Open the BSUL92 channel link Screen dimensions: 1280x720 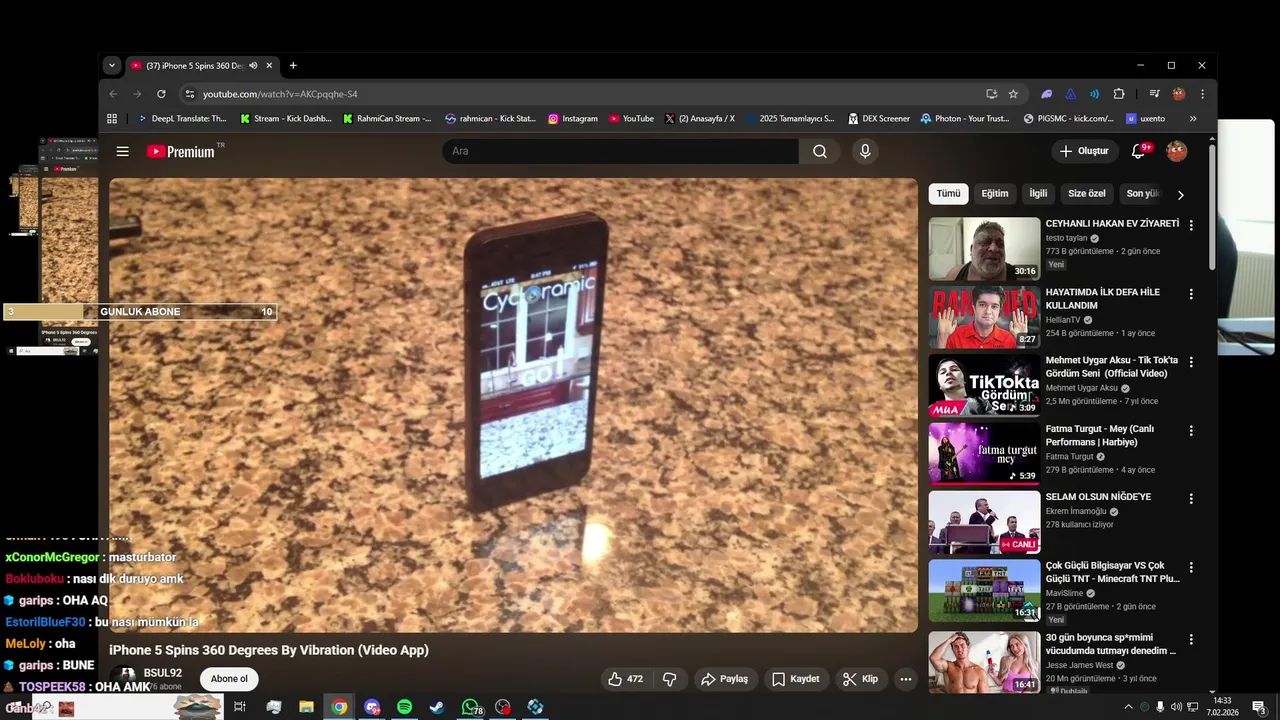click(x=162, y=673)
